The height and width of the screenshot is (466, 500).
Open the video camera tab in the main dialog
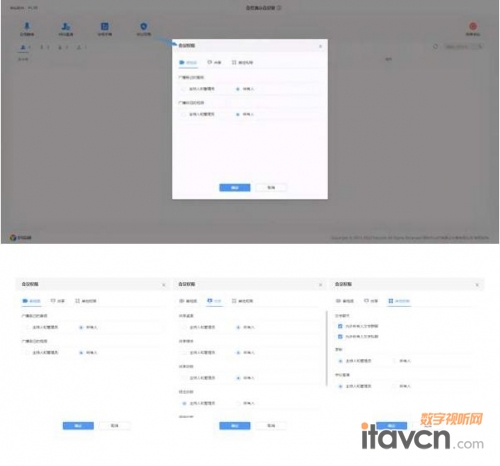tap(188, 62)
